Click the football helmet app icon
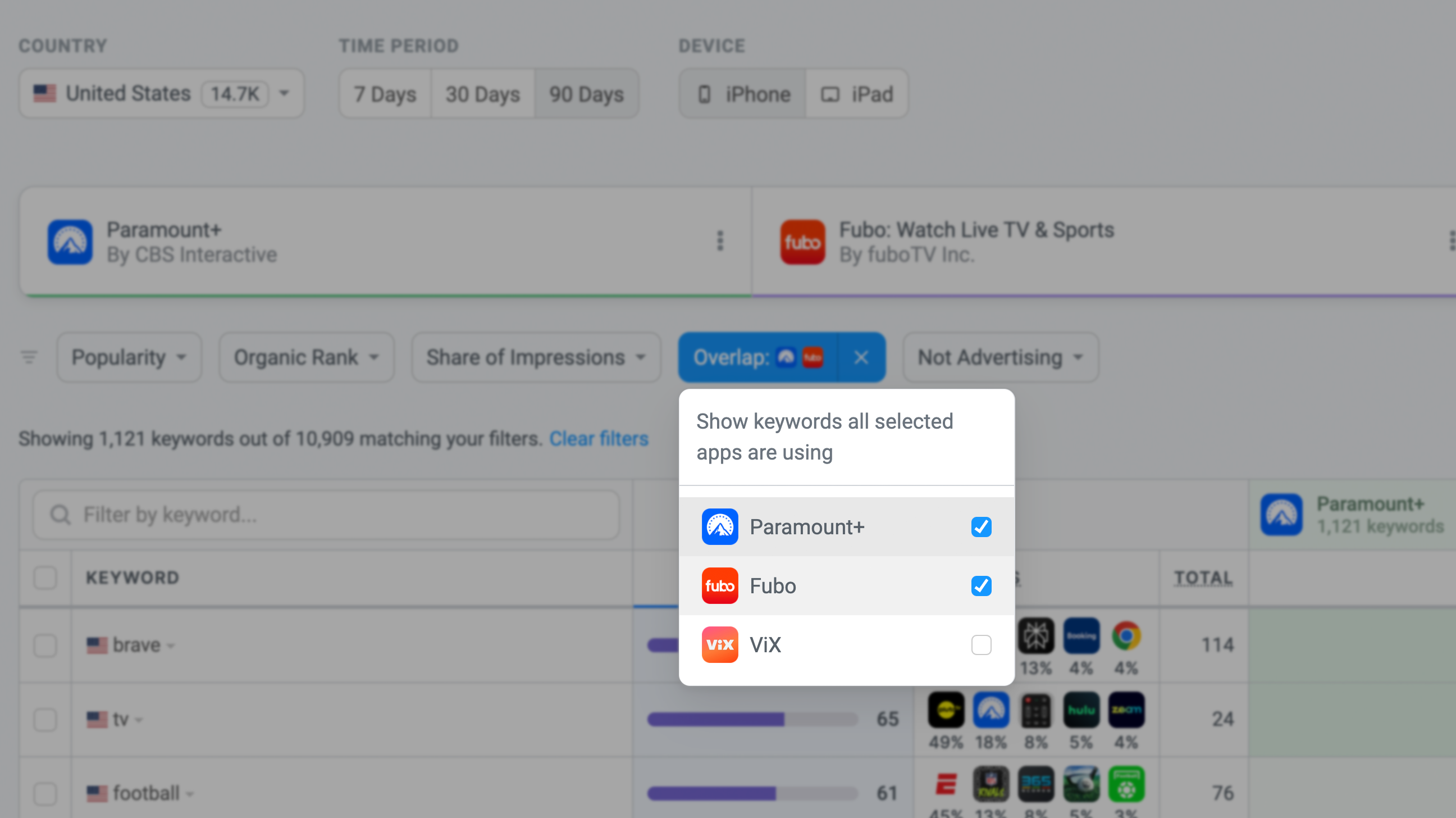 pyautogui.click(x=1081, y=784)
